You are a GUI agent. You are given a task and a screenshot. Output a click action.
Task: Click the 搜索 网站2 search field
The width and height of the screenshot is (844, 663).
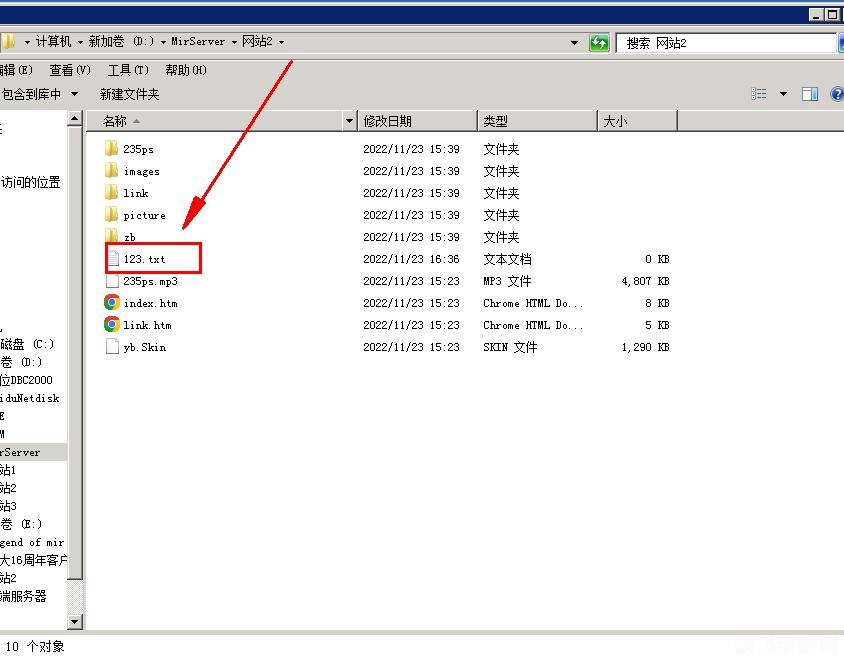click(x=726, y=43)
